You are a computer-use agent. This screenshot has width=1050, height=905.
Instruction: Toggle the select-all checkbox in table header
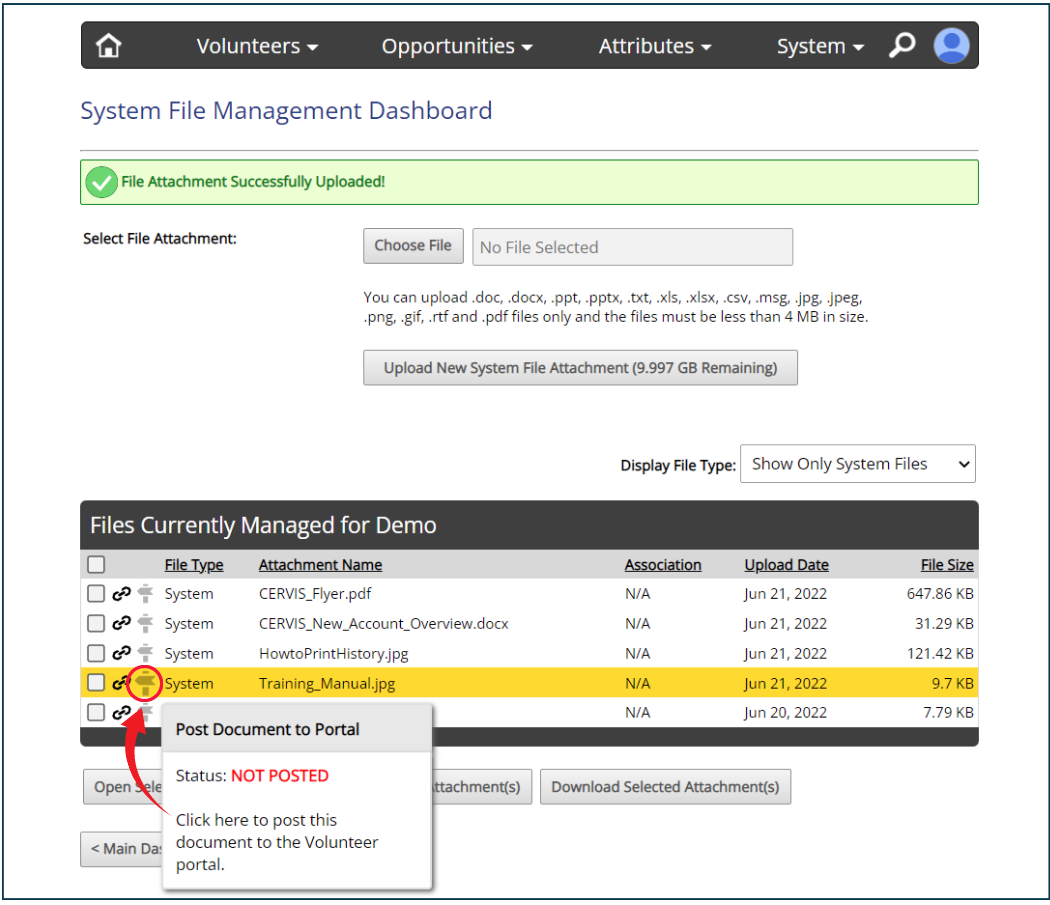(x=96, y=564)
